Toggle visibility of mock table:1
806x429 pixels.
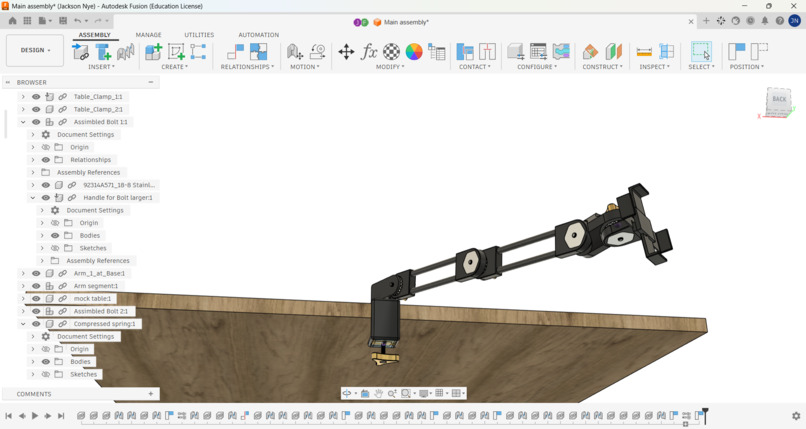click(x=36, y=299)
